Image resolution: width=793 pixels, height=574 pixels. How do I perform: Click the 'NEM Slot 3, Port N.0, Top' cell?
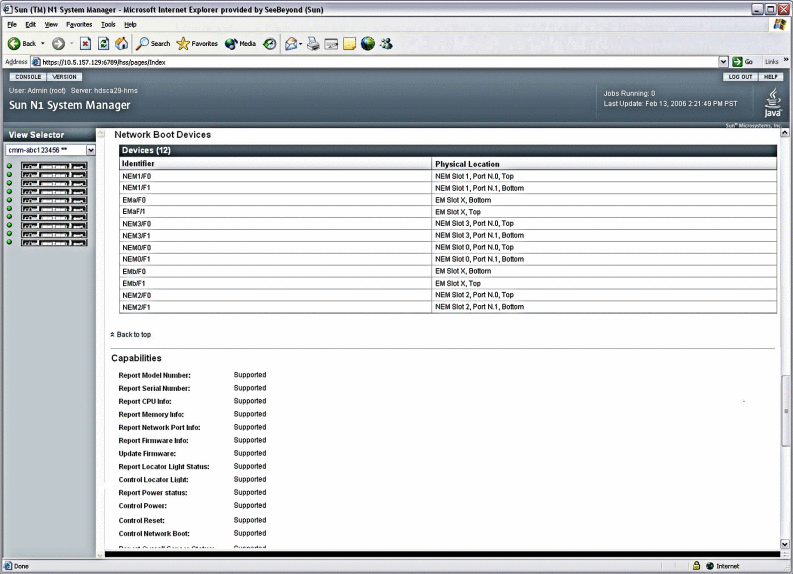pos(604,224)
